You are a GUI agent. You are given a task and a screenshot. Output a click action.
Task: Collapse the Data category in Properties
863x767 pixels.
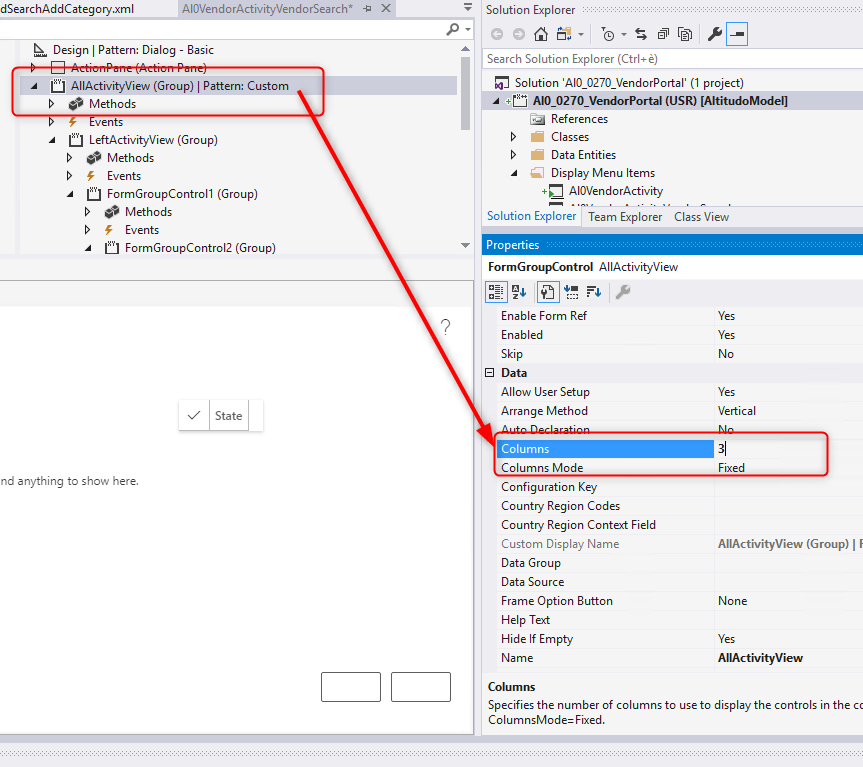[490, 373]
